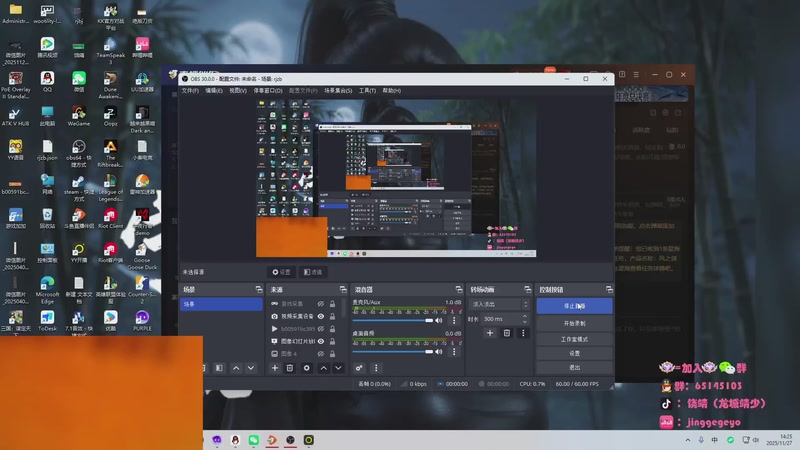Hide the 图像幻灯片放映 source via eye icon
The image size is (800, 450).
tap(320, 341)
